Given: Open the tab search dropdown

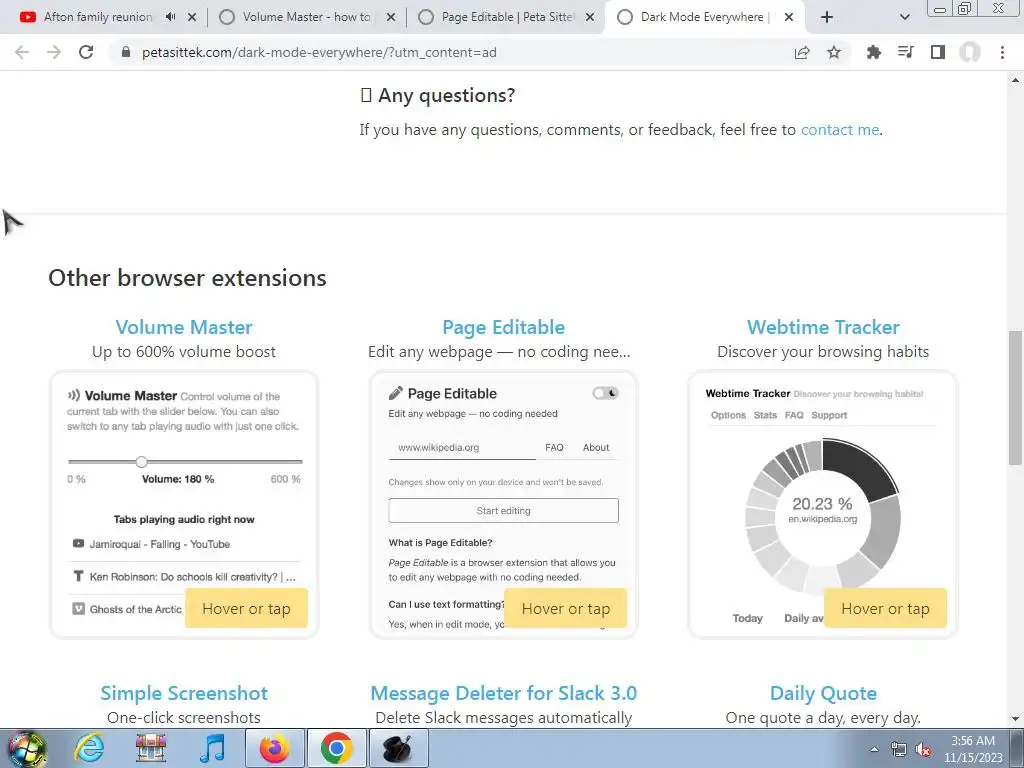Looking at the screenshot, I should (904, 17).
